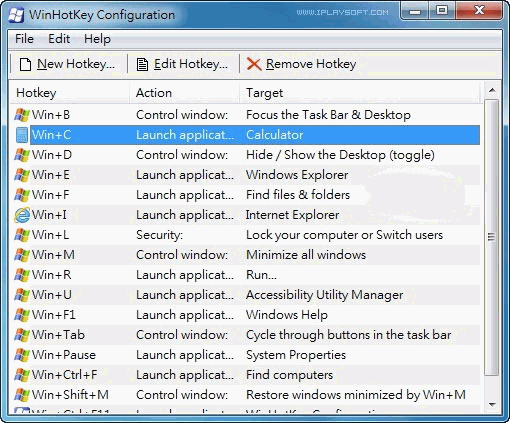Click the Edit Hotkey... button label
The height and width of the screenshot is (423, 510).
pos(191,64)
